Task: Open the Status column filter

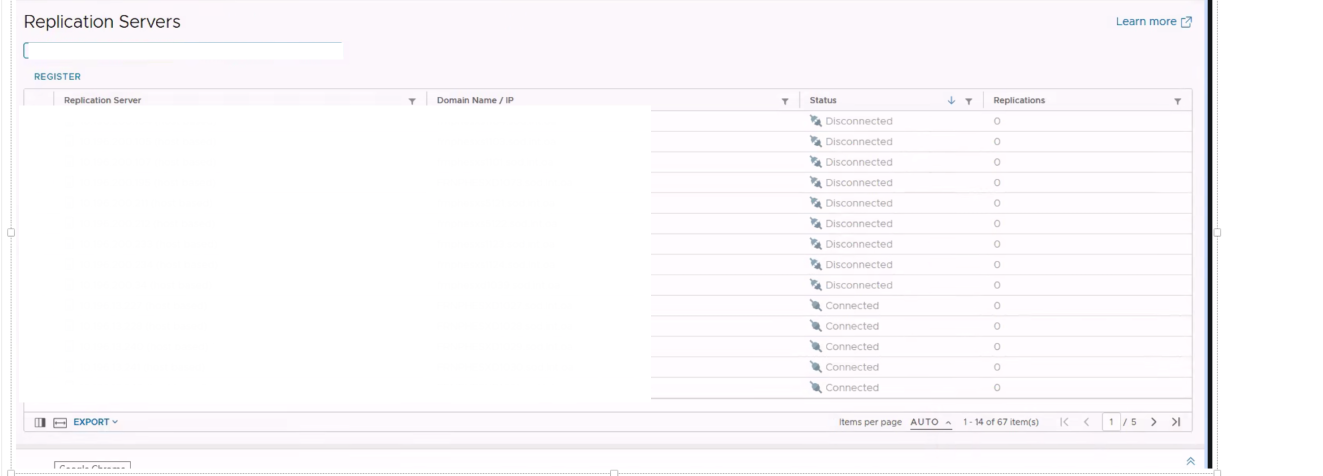Action: (969, 101)
